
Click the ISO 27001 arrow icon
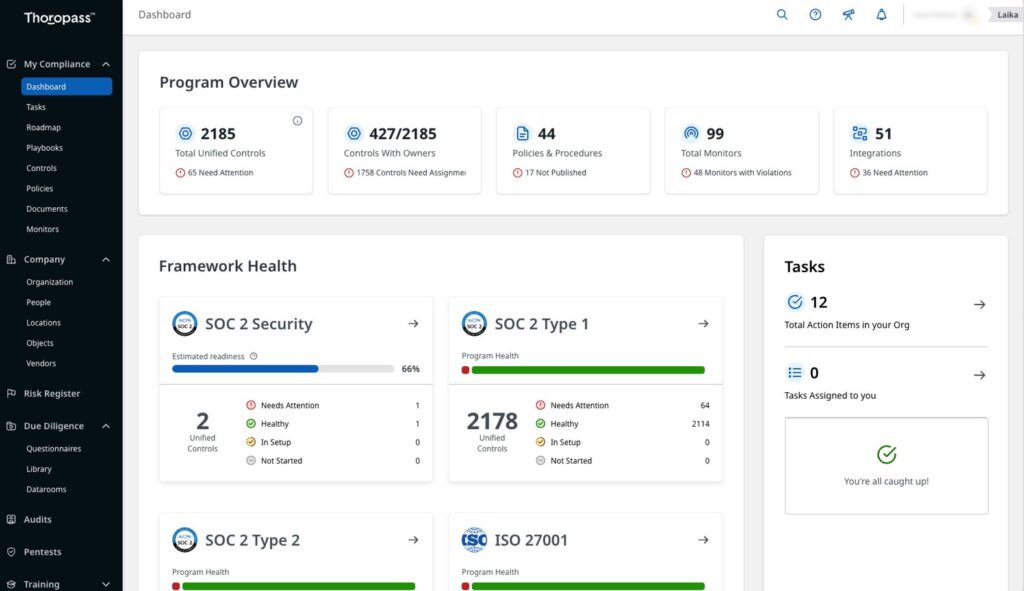click(703, 540)
